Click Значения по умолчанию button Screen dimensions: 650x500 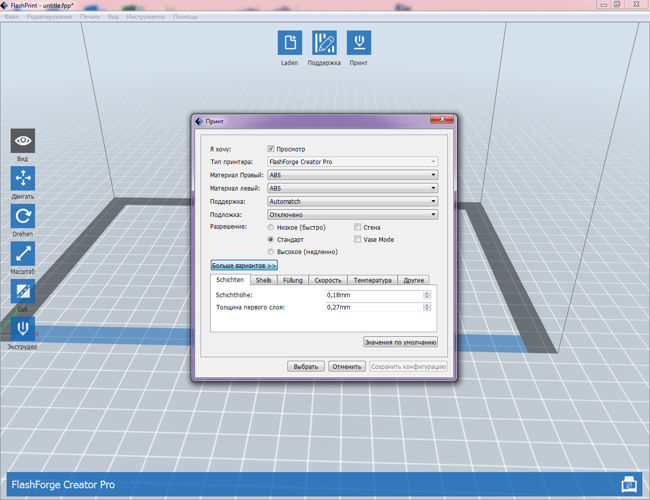click(x=399, y=342)
